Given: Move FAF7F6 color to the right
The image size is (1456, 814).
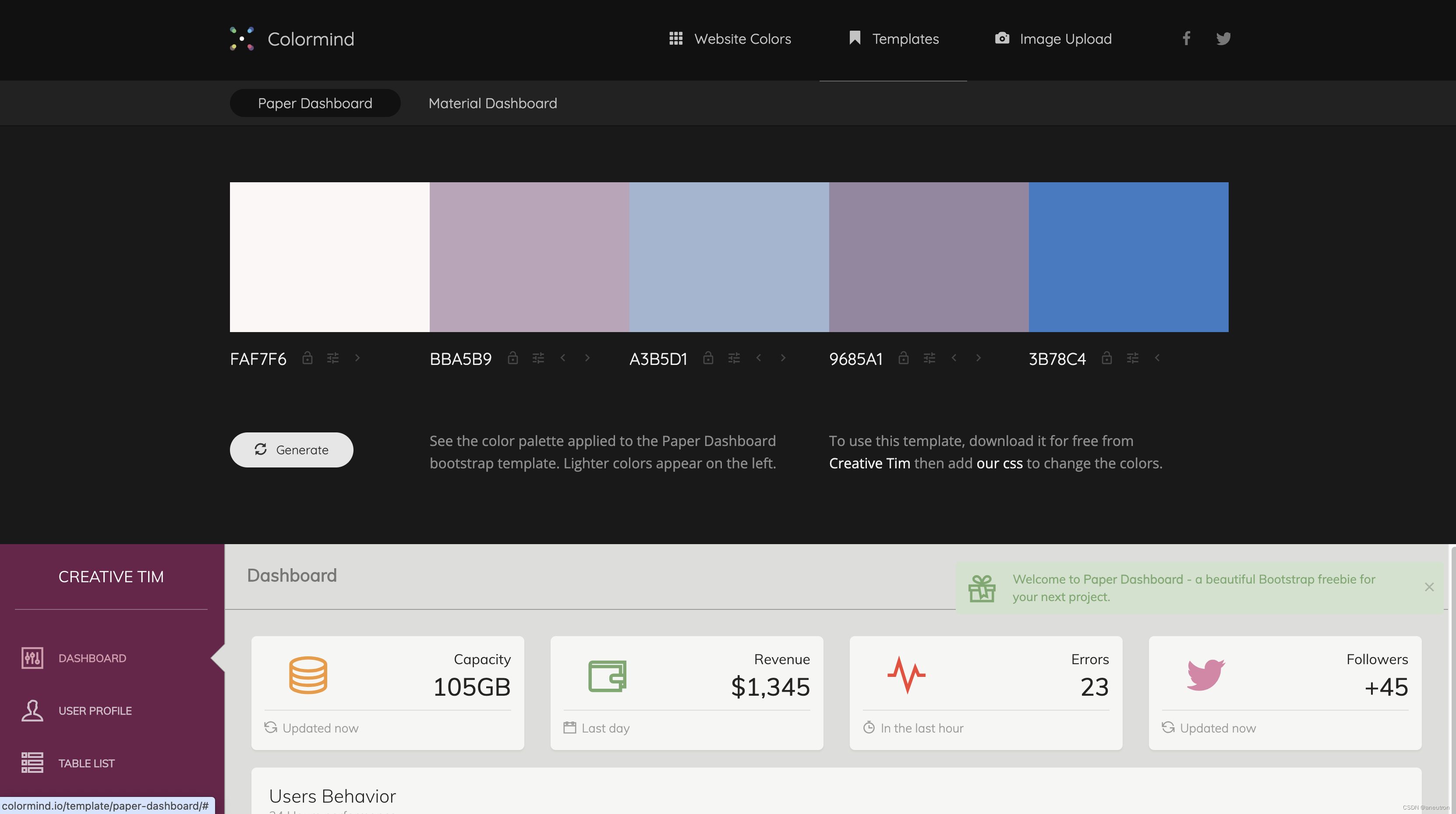Looking at the screenshot, I should coord(357,358).
